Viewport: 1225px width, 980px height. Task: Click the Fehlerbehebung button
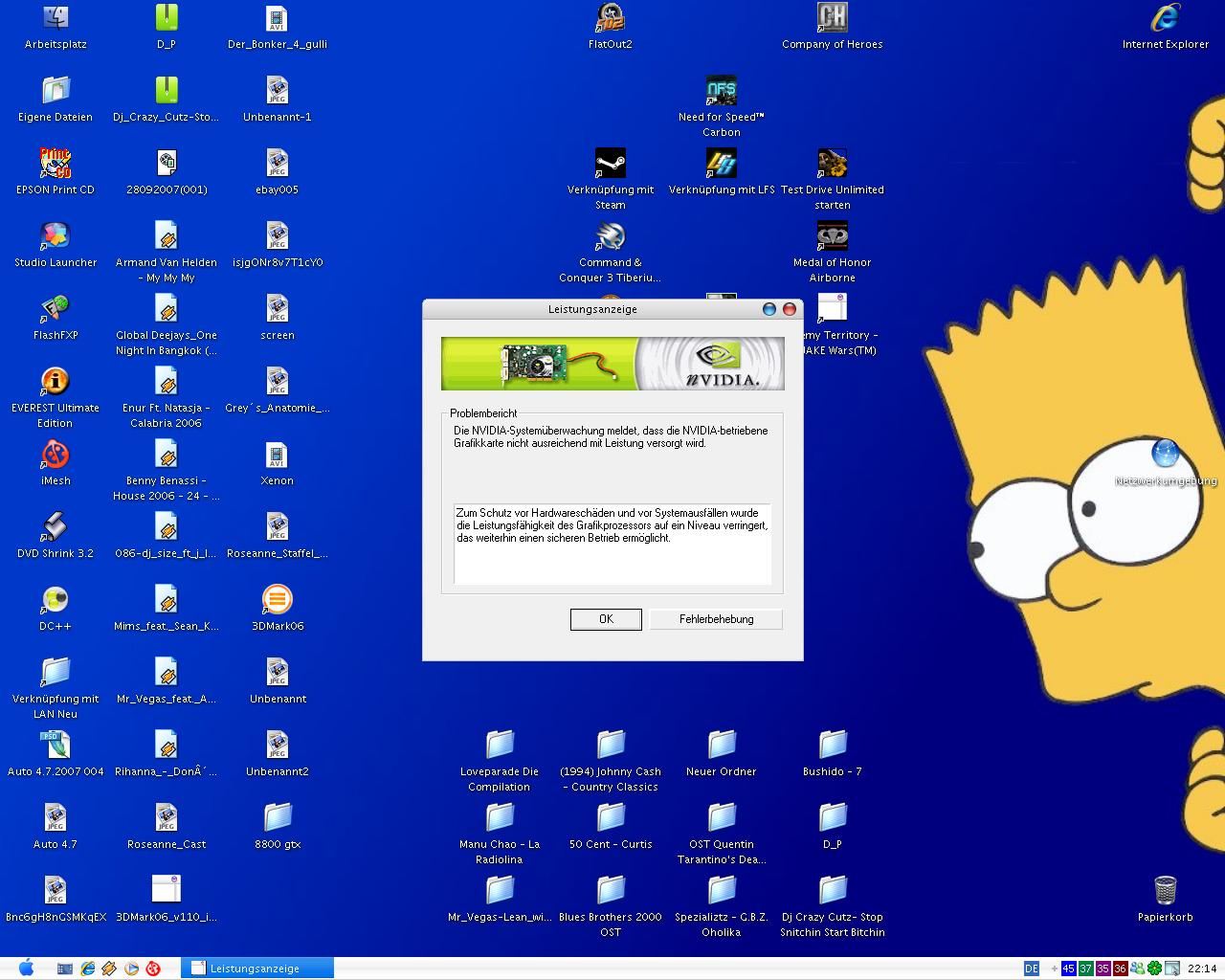pos(716,619)
